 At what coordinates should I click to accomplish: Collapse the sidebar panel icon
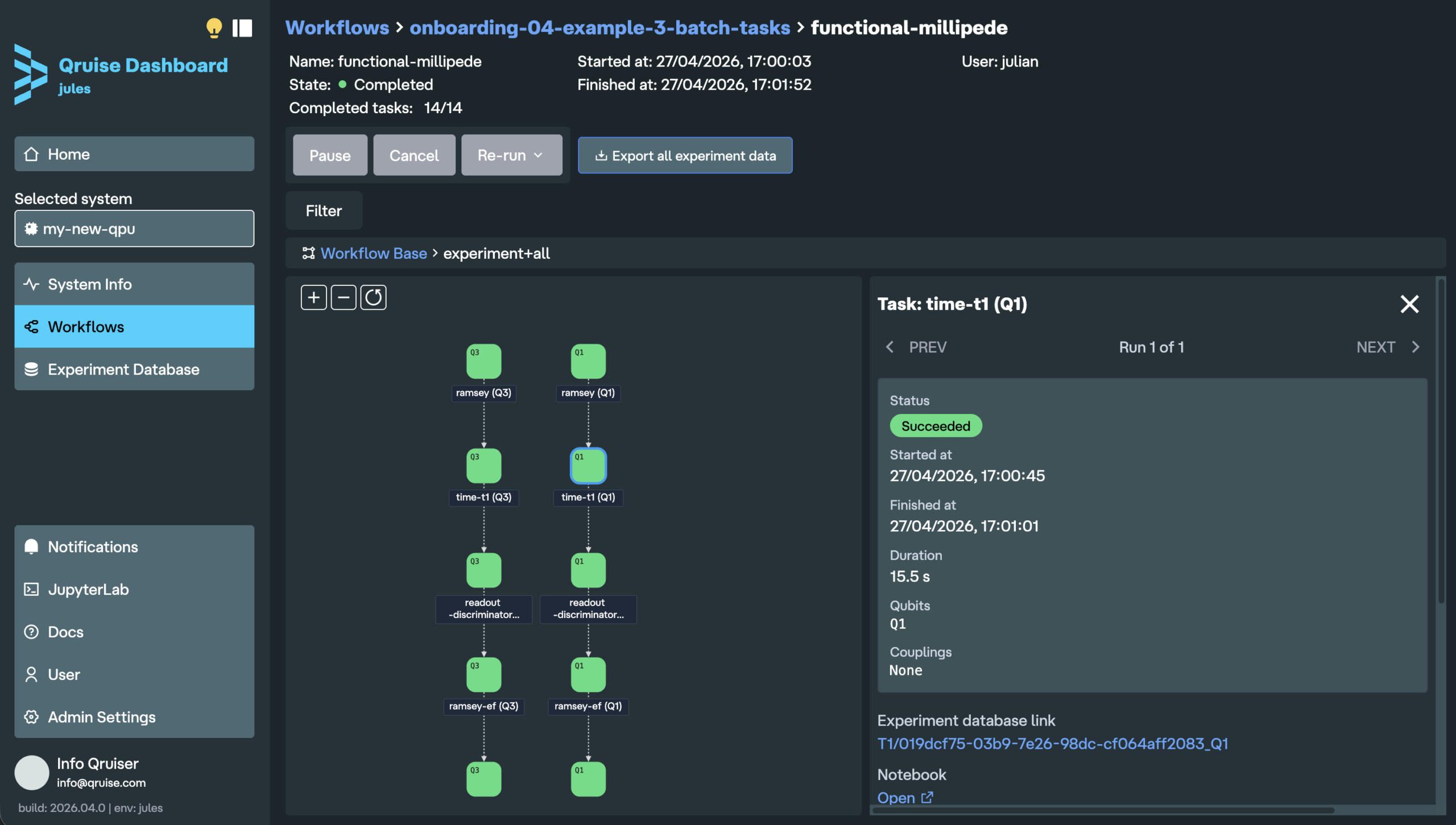pos(242,28)
